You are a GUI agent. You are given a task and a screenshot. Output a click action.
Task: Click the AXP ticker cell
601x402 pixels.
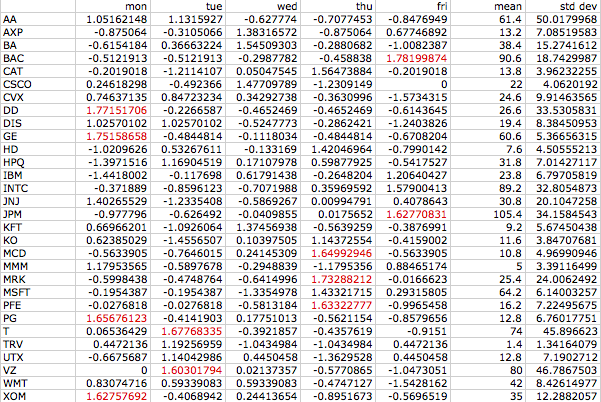38,32
